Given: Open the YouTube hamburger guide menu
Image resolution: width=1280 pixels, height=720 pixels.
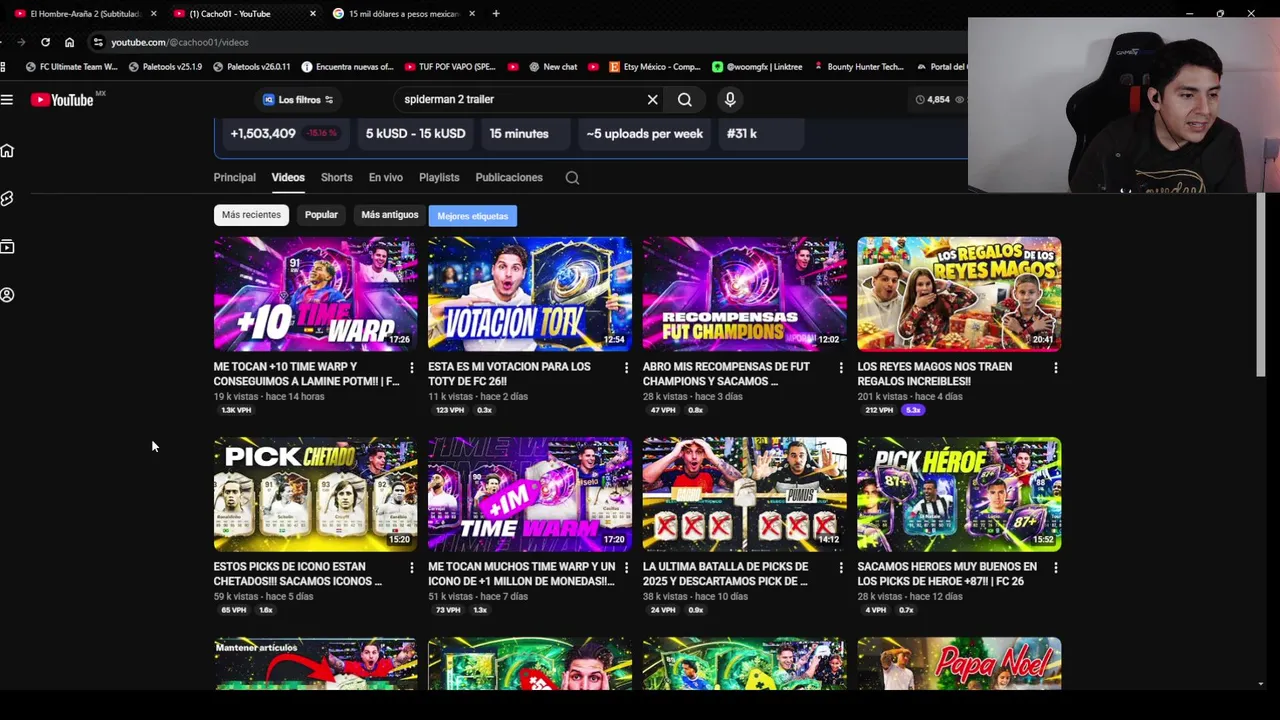Looking at the screenshot, I should pos(7,99).
